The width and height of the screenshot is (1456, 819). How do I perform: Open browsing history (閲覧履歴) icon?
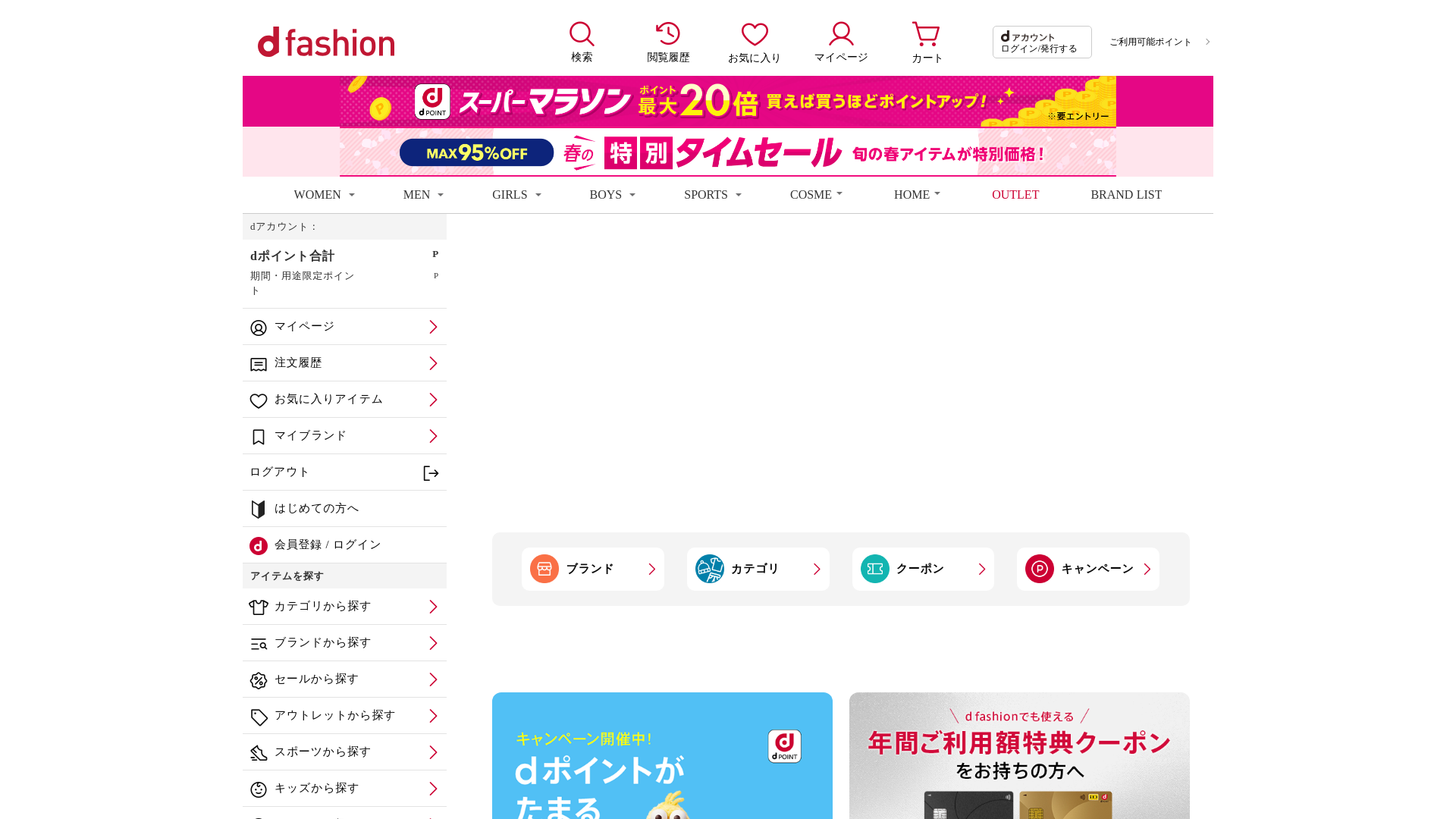tap(668, 33)
